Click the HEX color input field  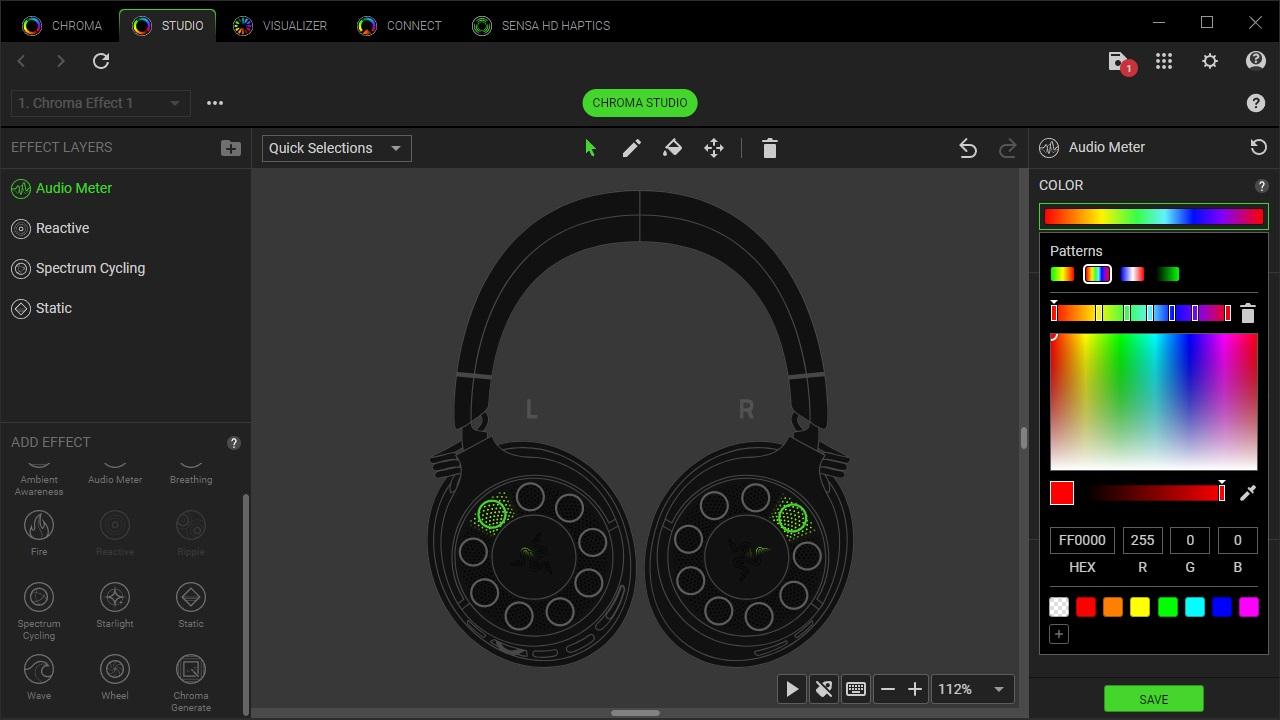click(x=1082, y=540)
